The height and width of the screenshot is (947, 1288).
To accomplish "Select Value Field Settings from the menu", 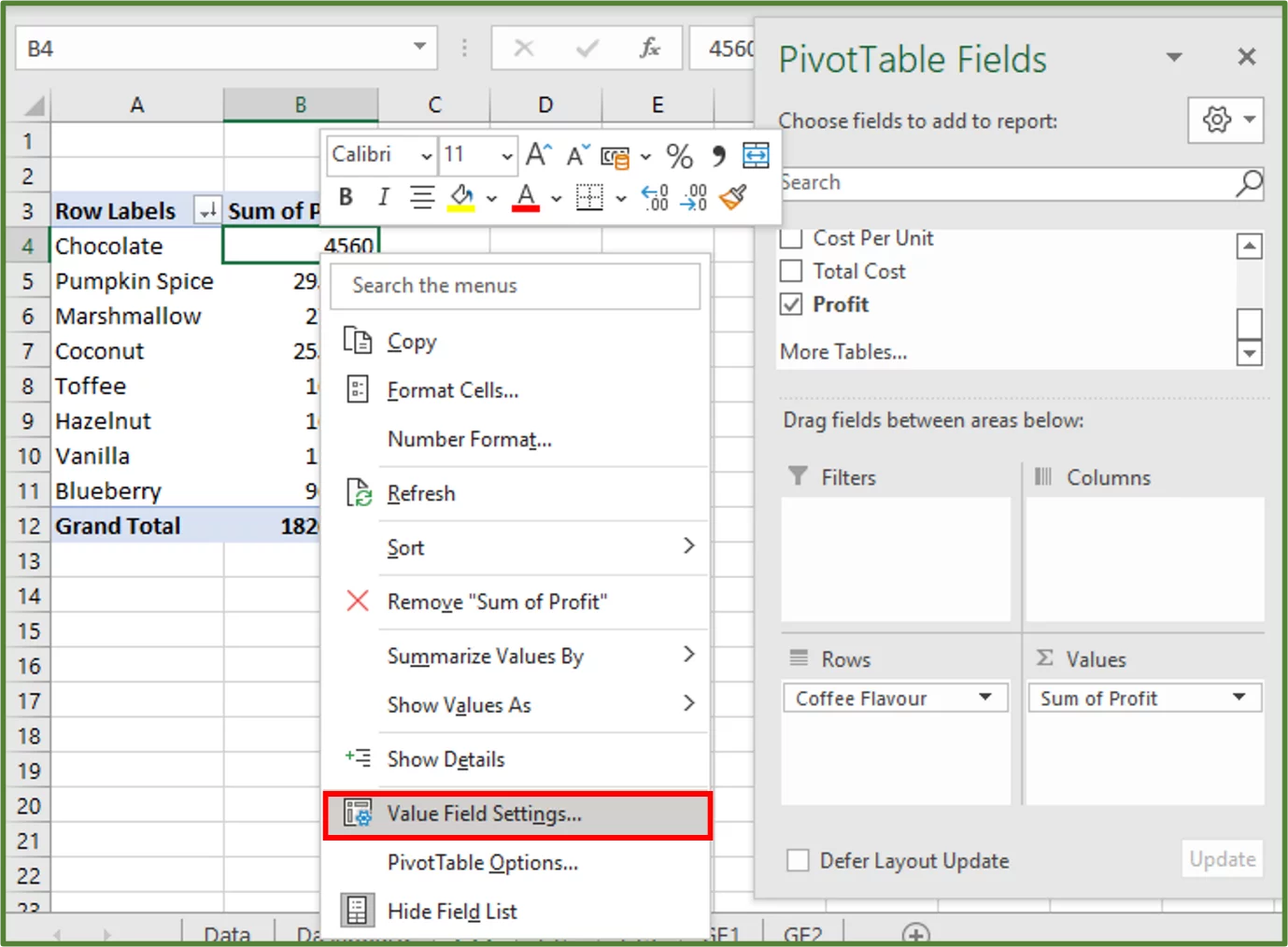I will 484,813.
